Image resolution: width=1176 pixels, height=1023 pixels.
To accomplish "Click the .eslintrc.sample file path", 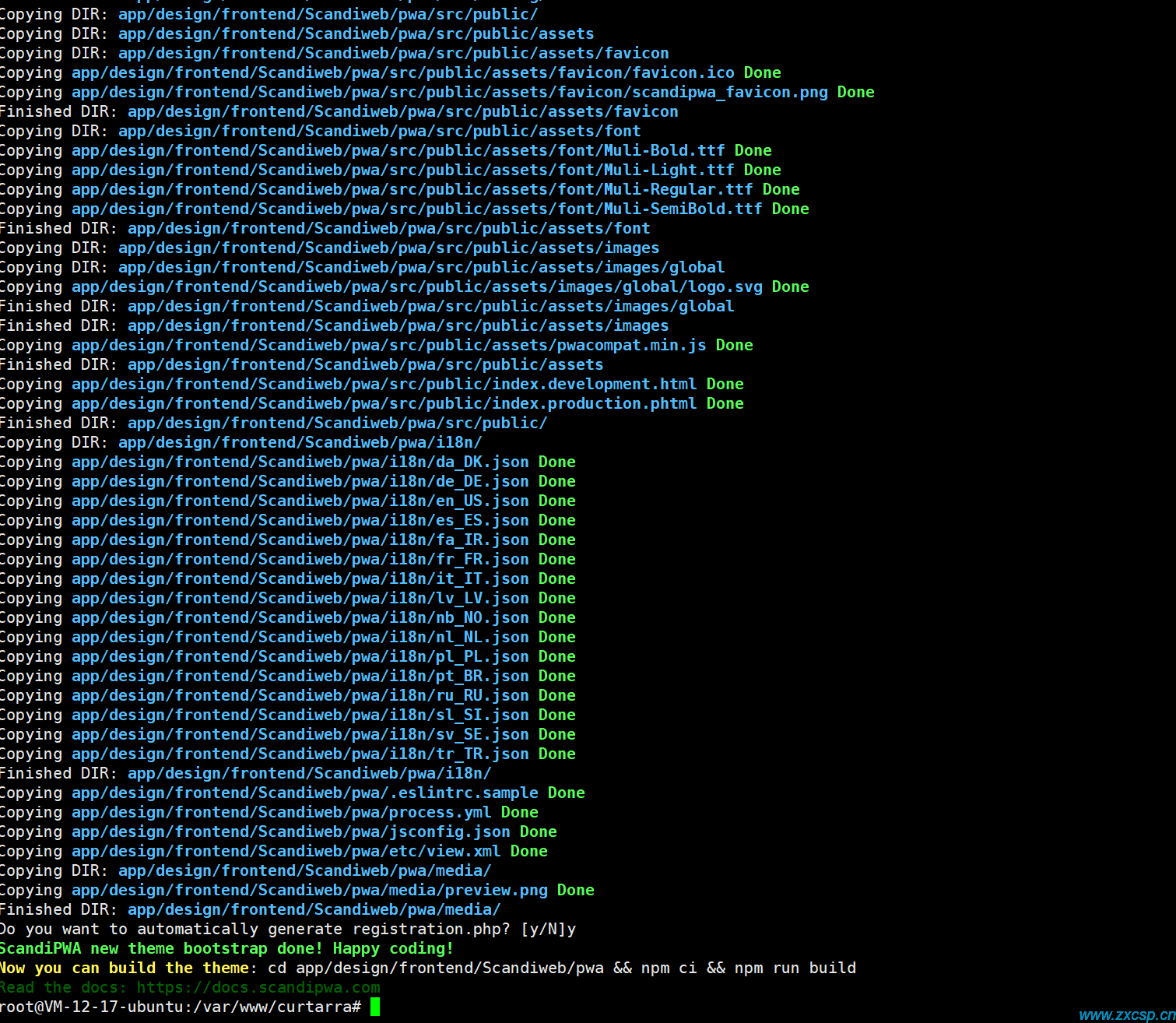I will point(305,793).
